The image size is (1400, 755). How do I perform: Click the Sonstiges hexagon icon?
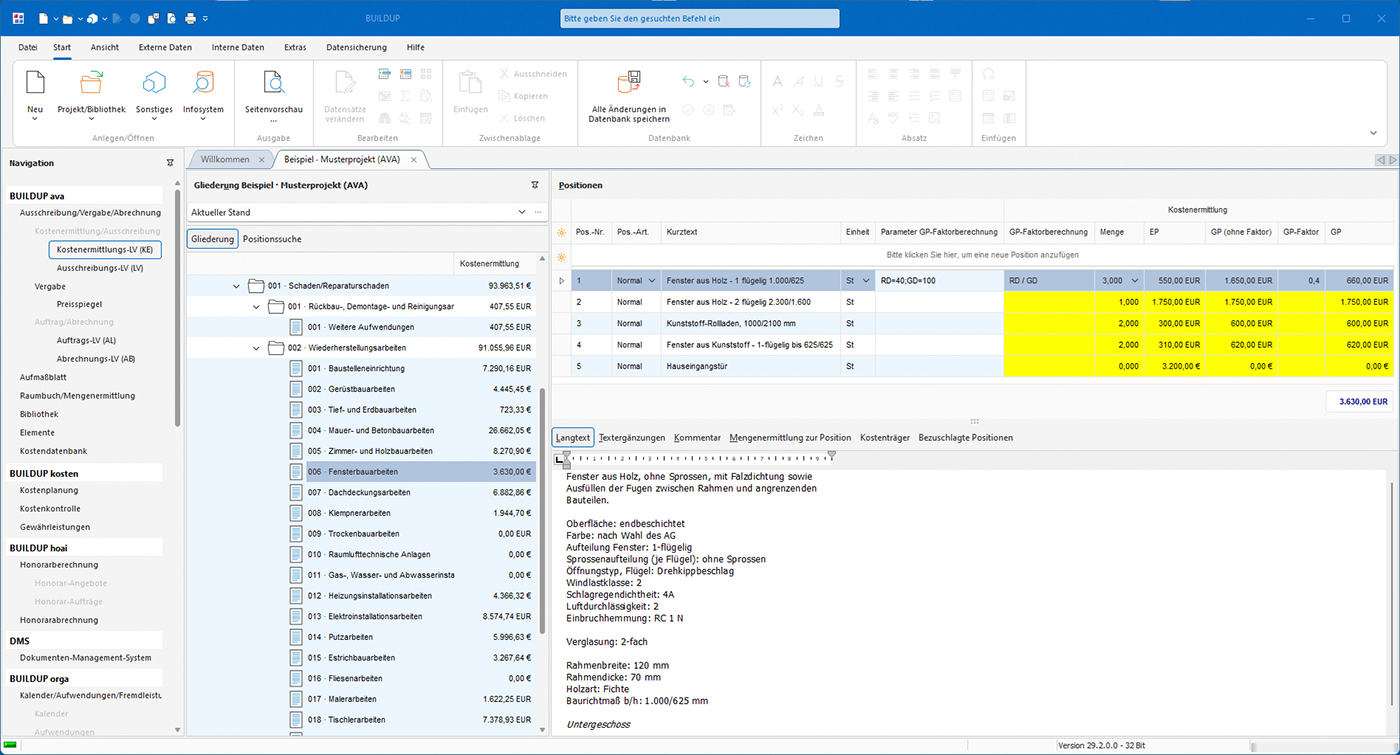point(154,83)
